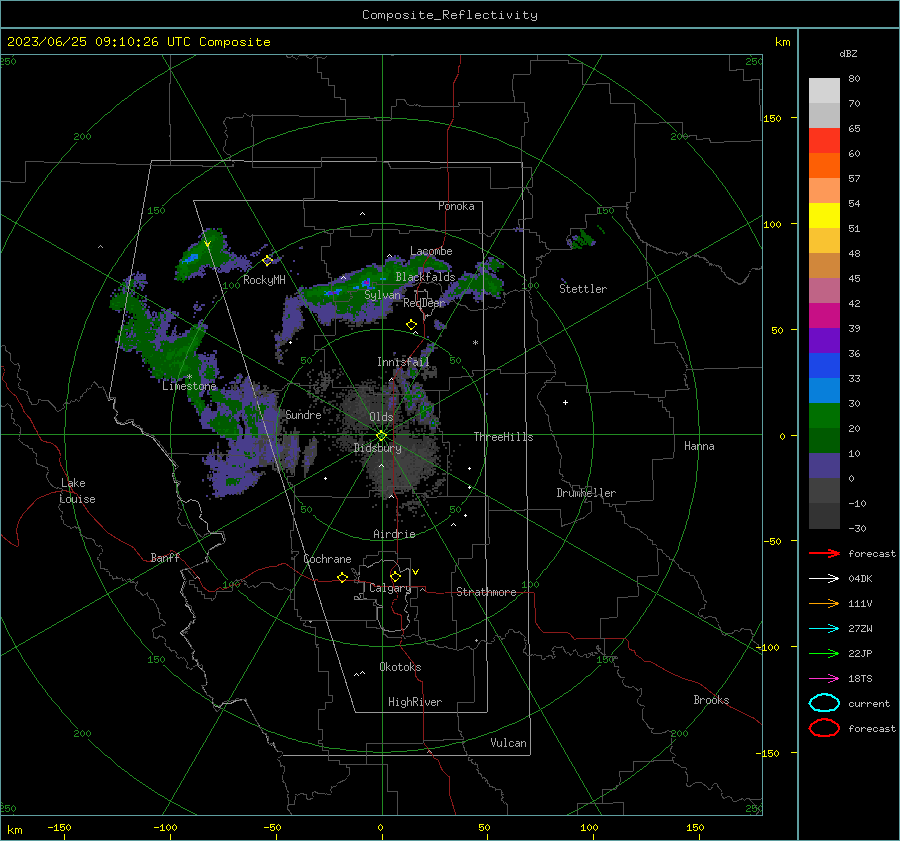Click the dBZ legend heading
The height and width of the screenshot is (841, 900).
[x=848, y=53]
